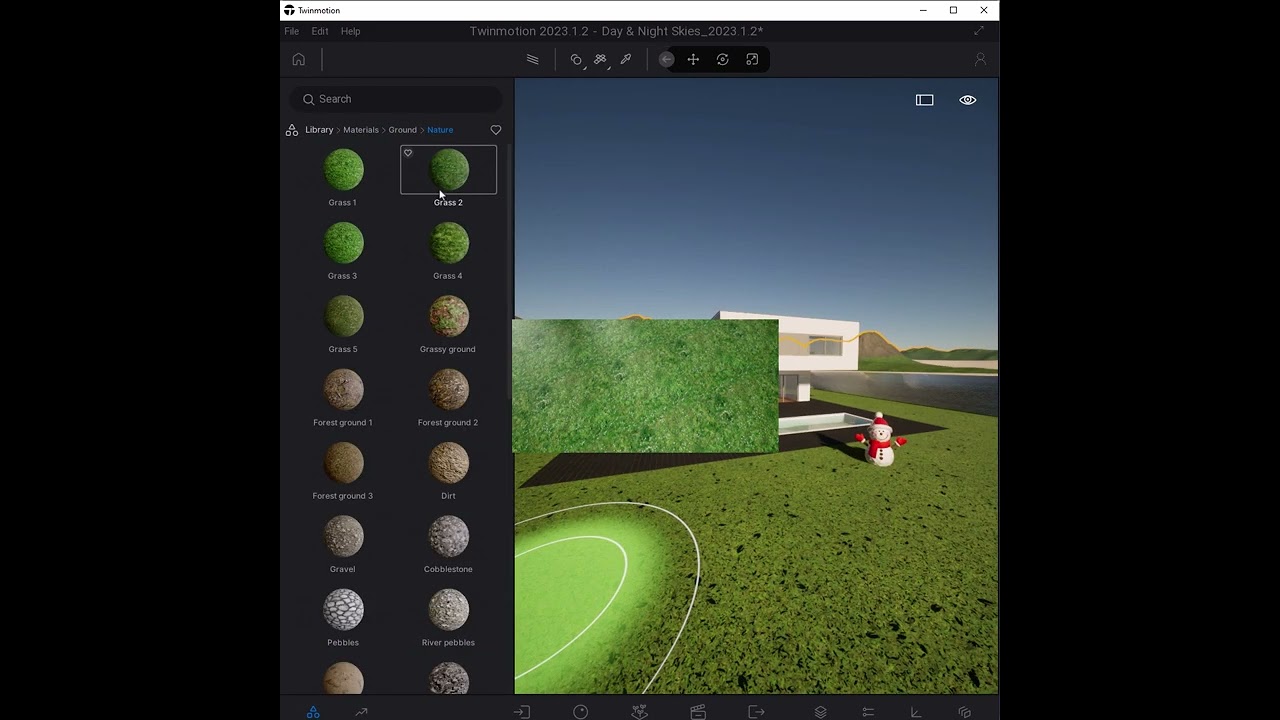Maximize the Twinmotion window
1280x720 pixels.
point(953,10)
